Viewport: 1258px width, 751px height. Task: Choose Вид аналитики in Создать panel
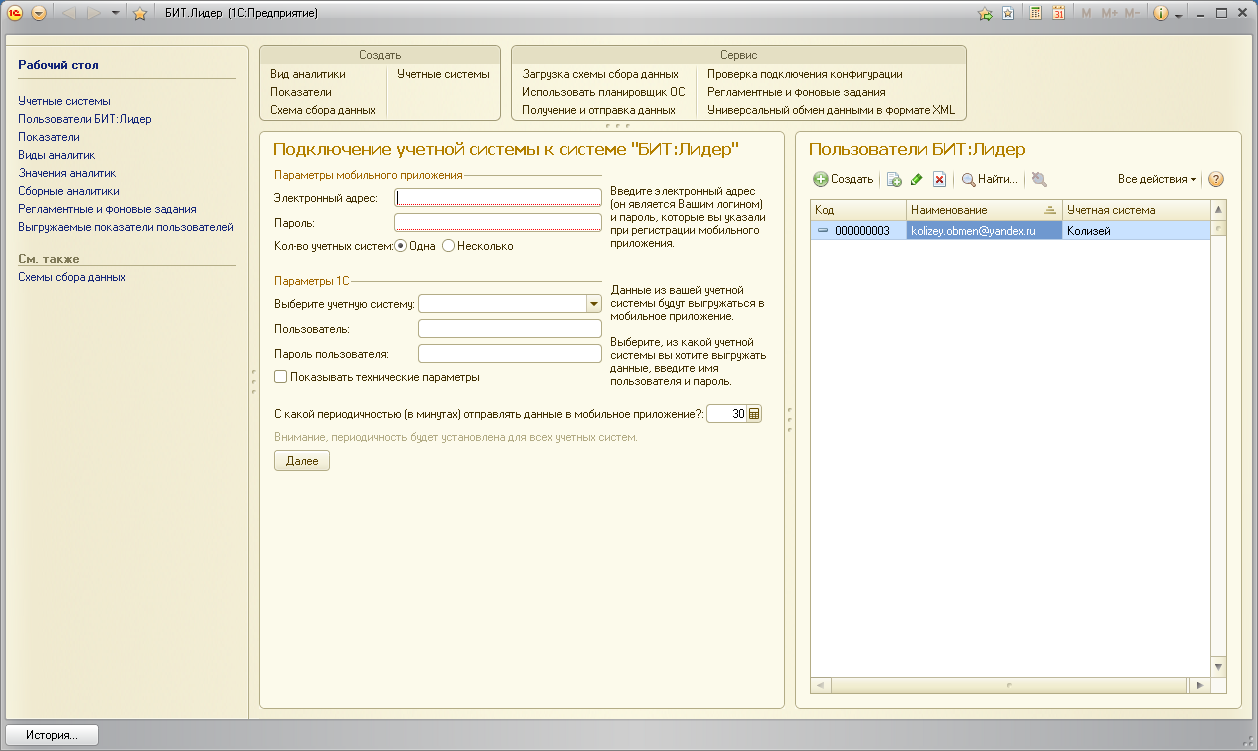point(308,74)
